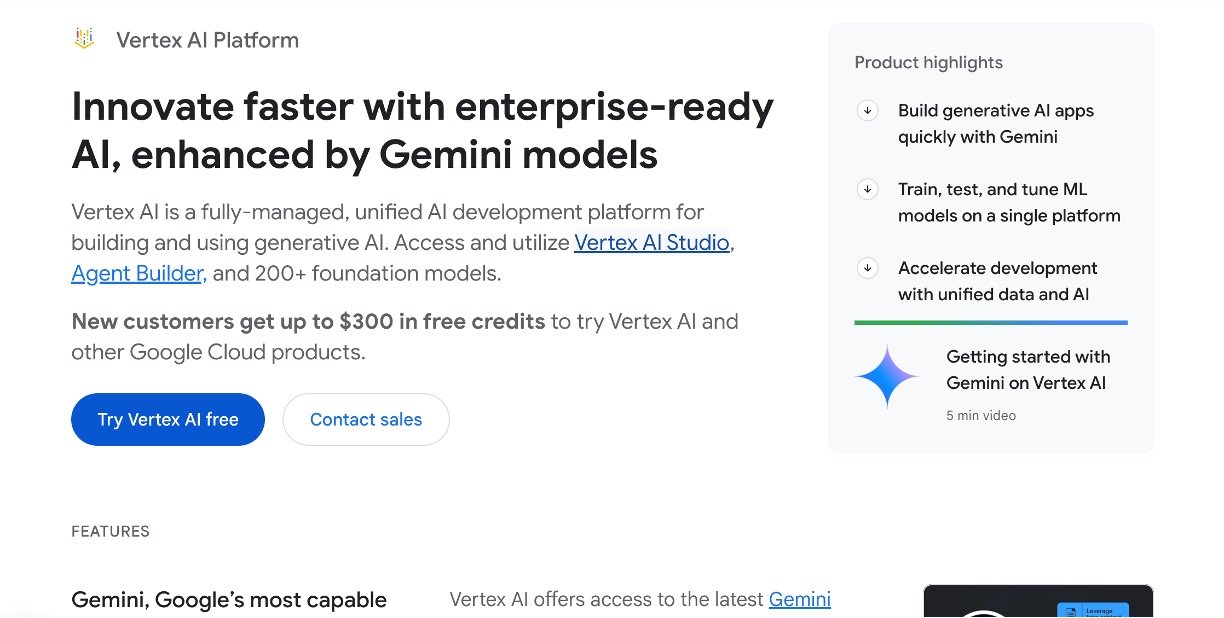Select Accelerate development with unified data highlight

click(997, 281)
